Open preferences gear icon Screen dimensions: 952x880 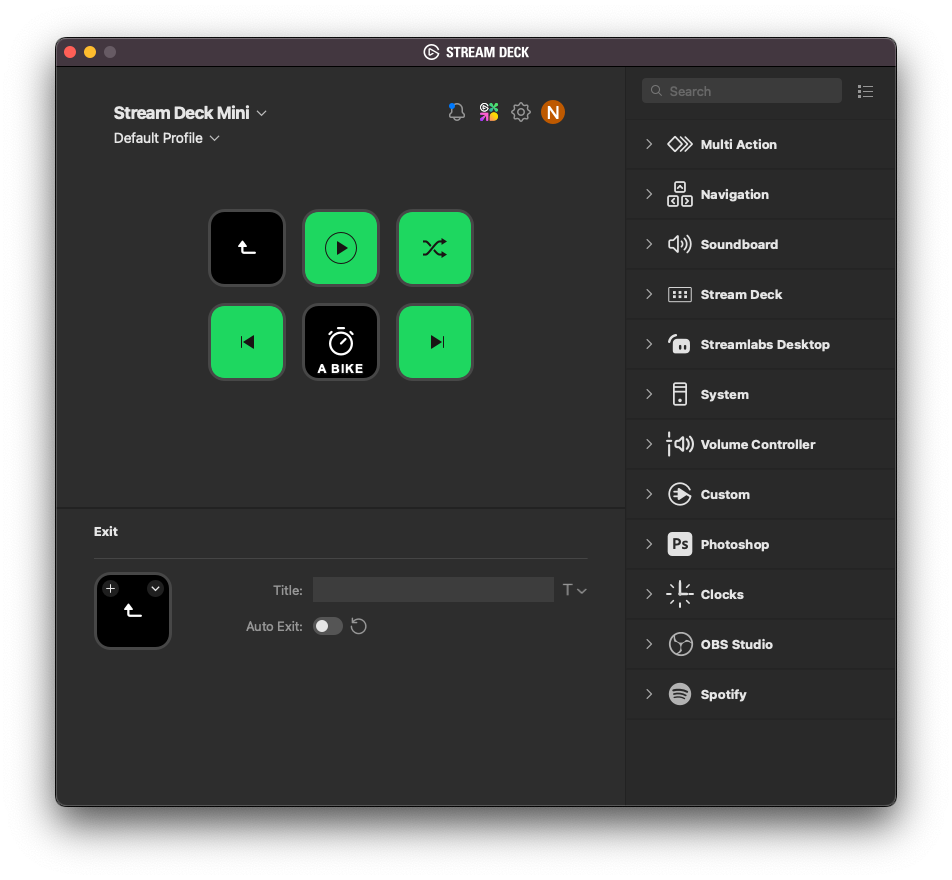(x=520, y=112)
